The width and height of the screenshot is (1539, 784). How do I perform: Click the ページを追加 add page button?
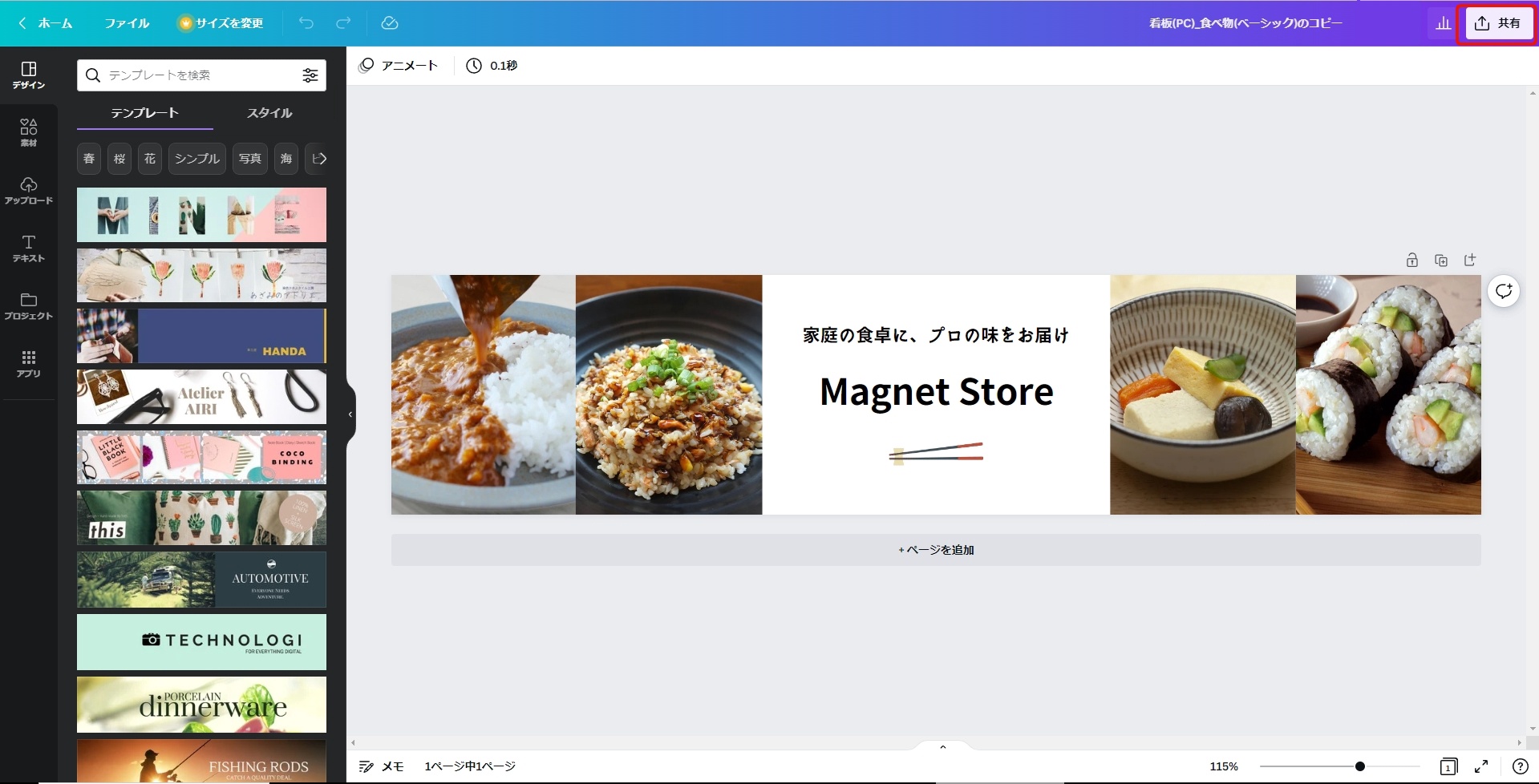point(936,550)
